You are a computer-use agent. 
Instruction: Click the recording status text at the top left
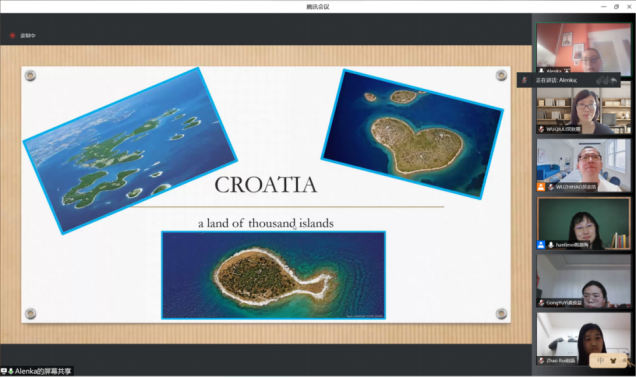pyautogui.click(x=28, y=36)
